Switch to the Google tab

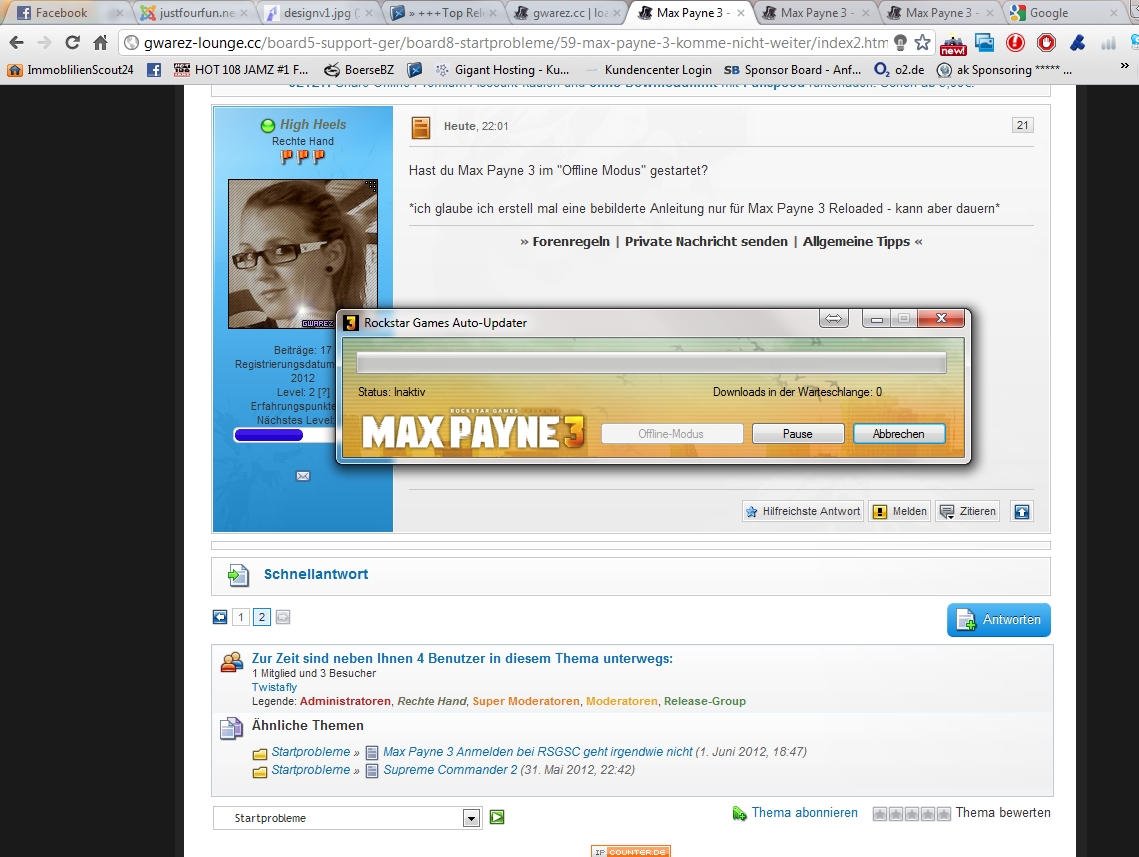(1063, 12)
